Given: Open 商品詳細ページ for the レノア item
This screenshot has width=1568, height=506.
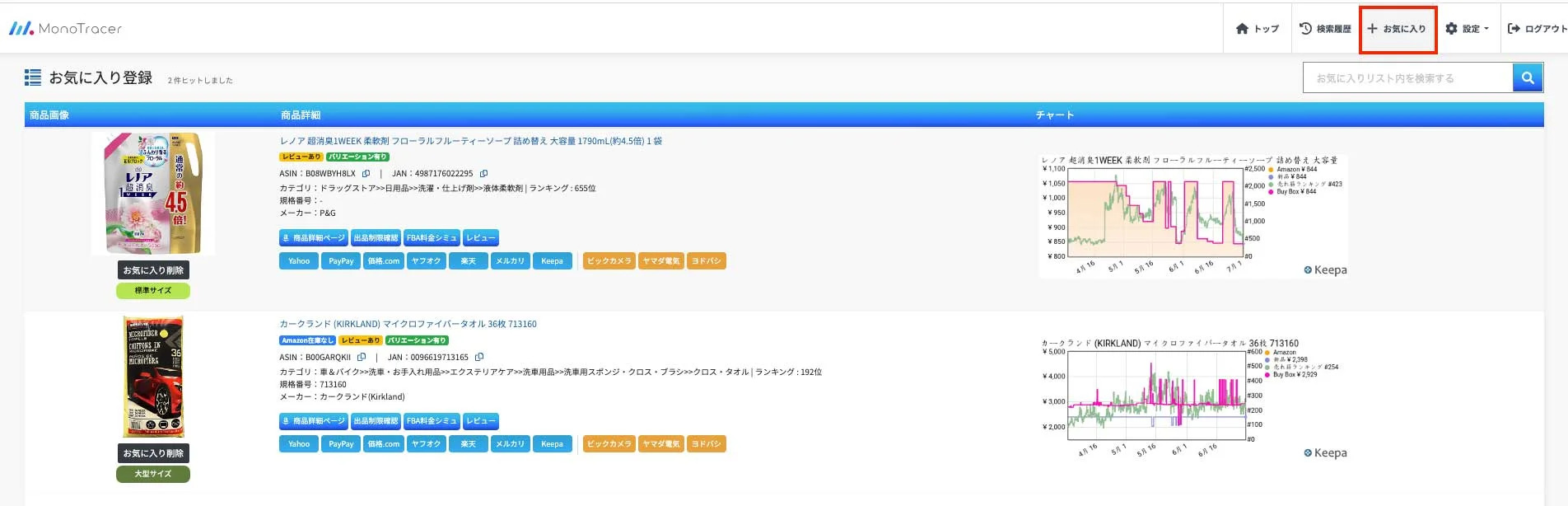Looking at the screenshot, I should coord(314,238).
